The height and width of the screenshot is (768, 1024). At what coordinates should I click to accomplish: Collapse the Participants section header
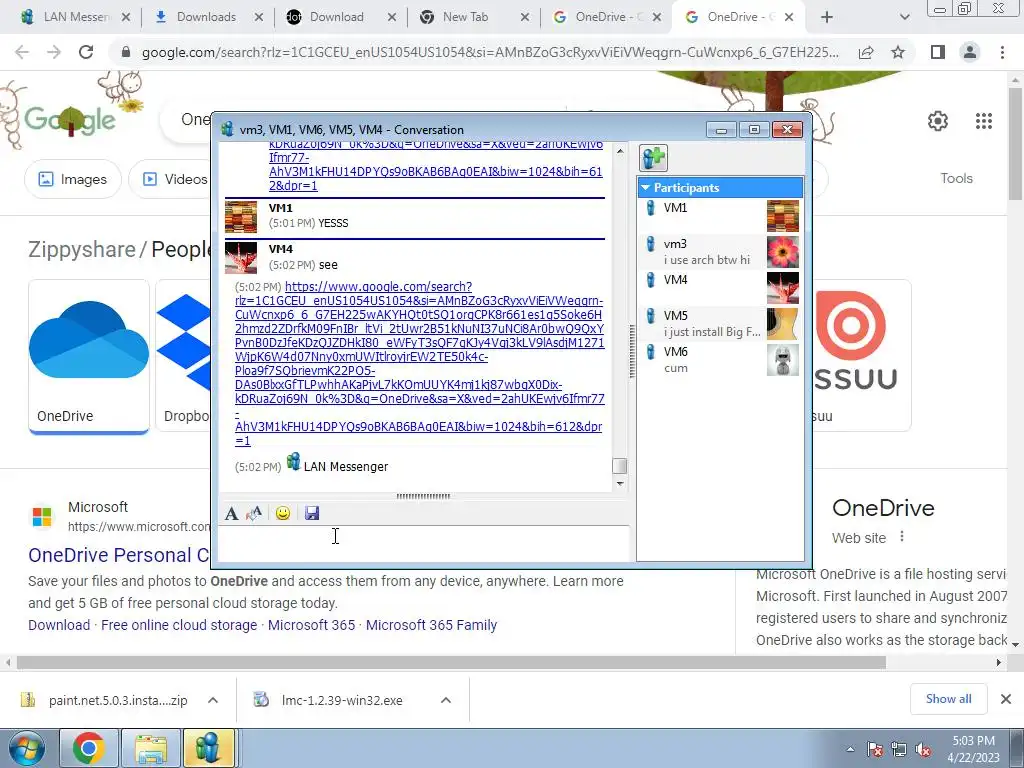coord(720,187)
